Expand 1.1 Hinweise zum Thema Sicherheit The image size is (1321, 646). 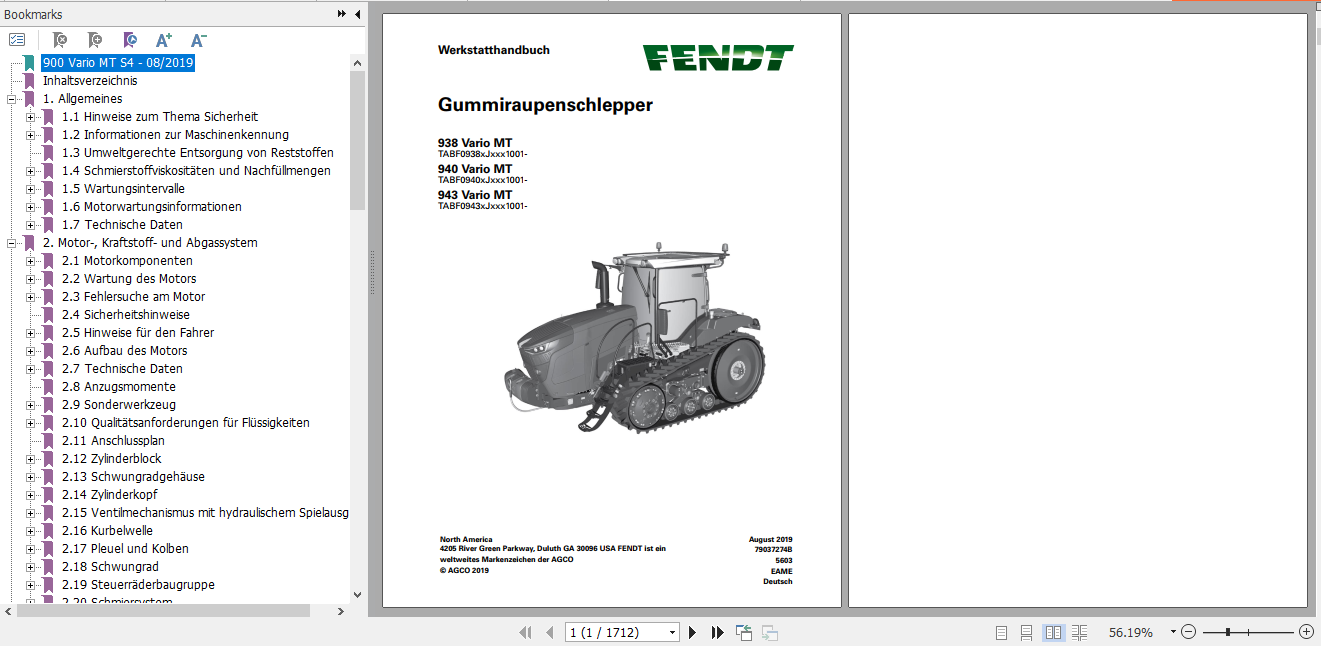30,117
